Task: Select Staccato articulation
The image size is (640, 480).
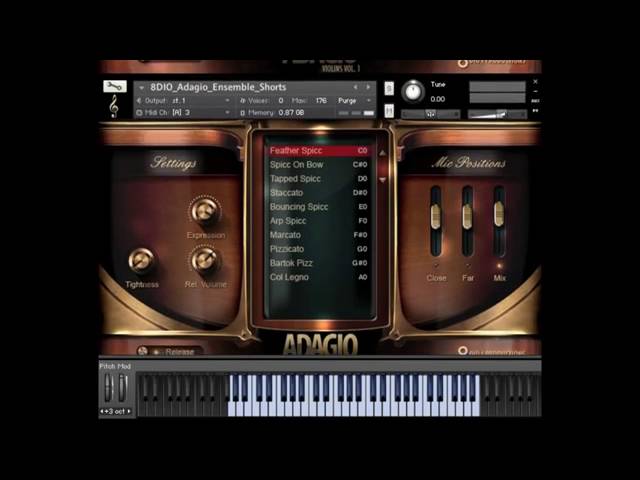Action: pyautogui.click(x=318, y=193)
